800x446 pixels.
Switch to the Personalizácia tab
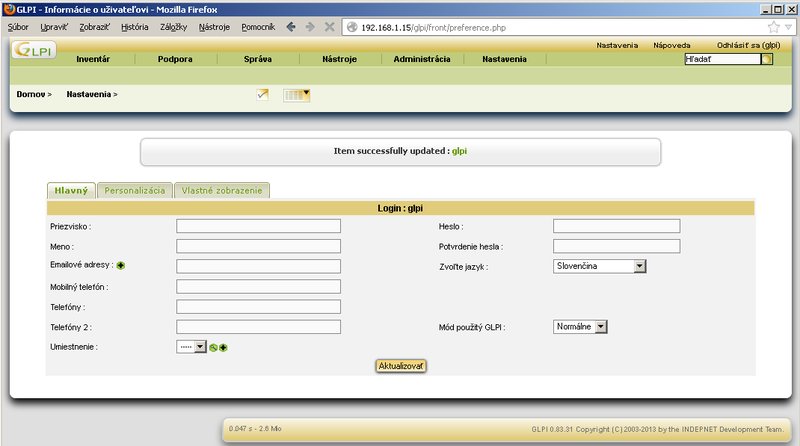135,190
